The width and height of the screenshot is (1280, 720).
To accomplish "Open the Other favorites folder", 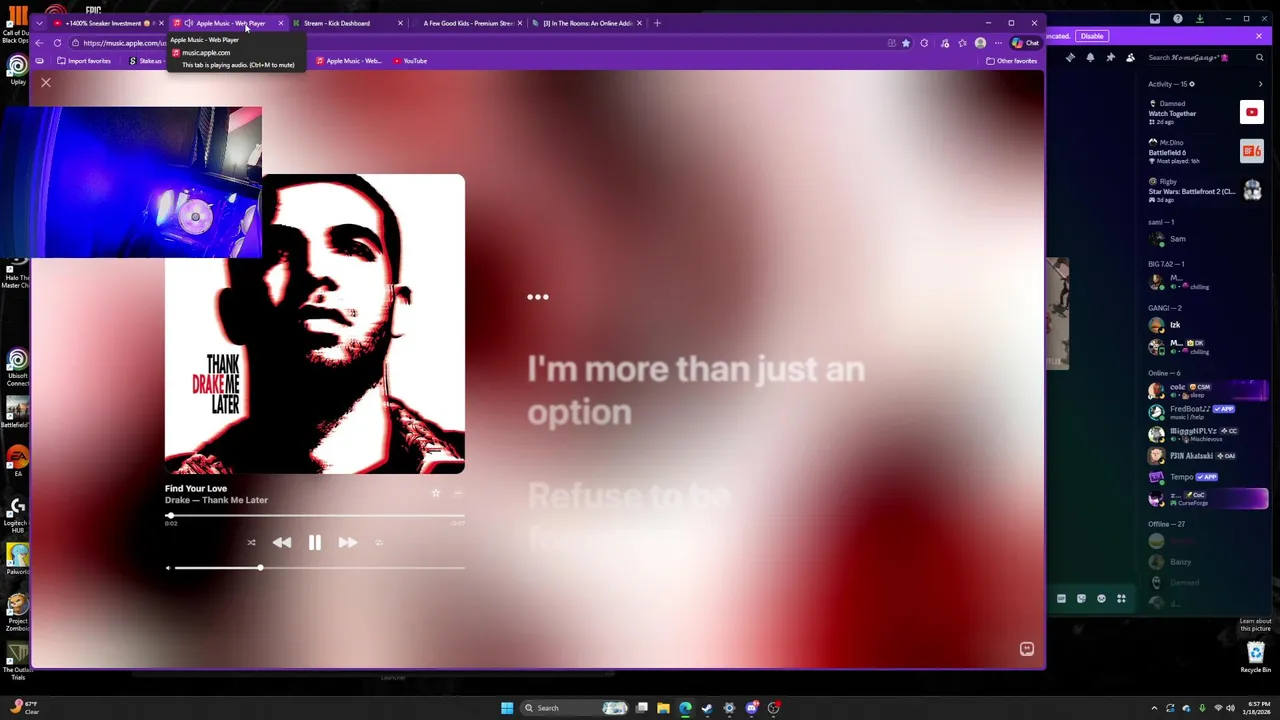I will [x=1011, y=61].
